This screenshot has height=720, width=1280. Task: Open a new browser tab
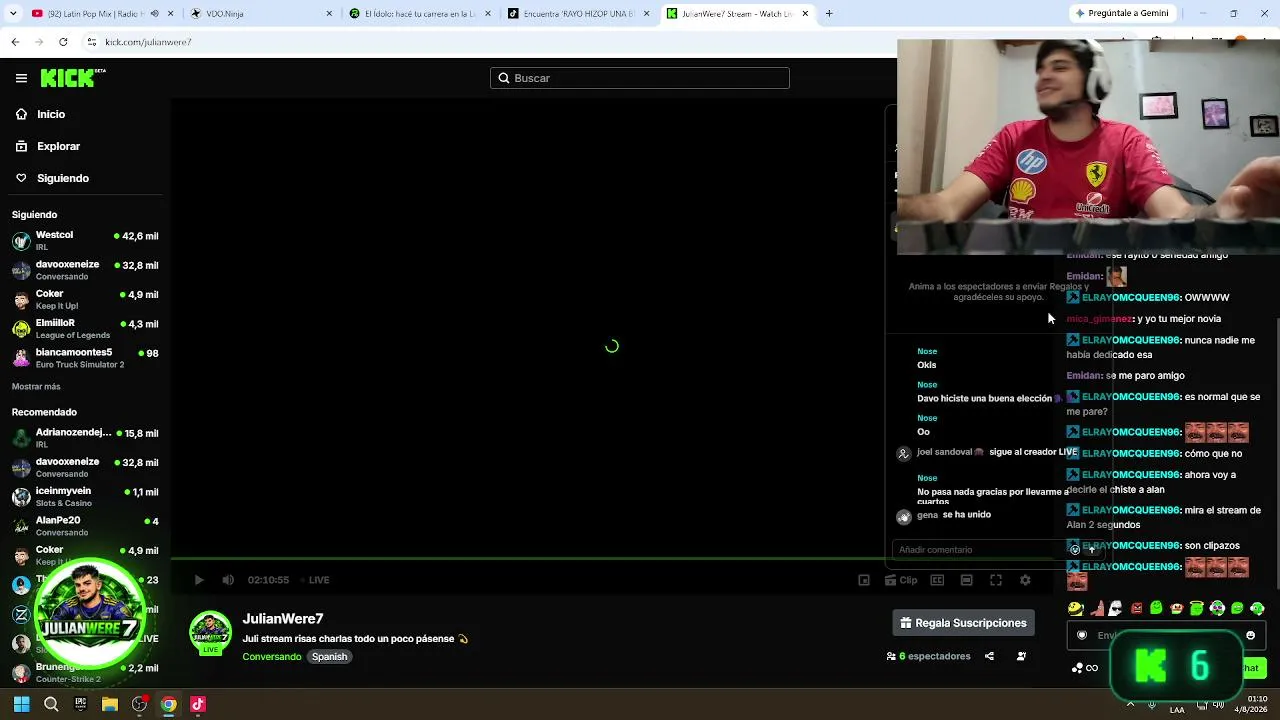pos(829,14)
